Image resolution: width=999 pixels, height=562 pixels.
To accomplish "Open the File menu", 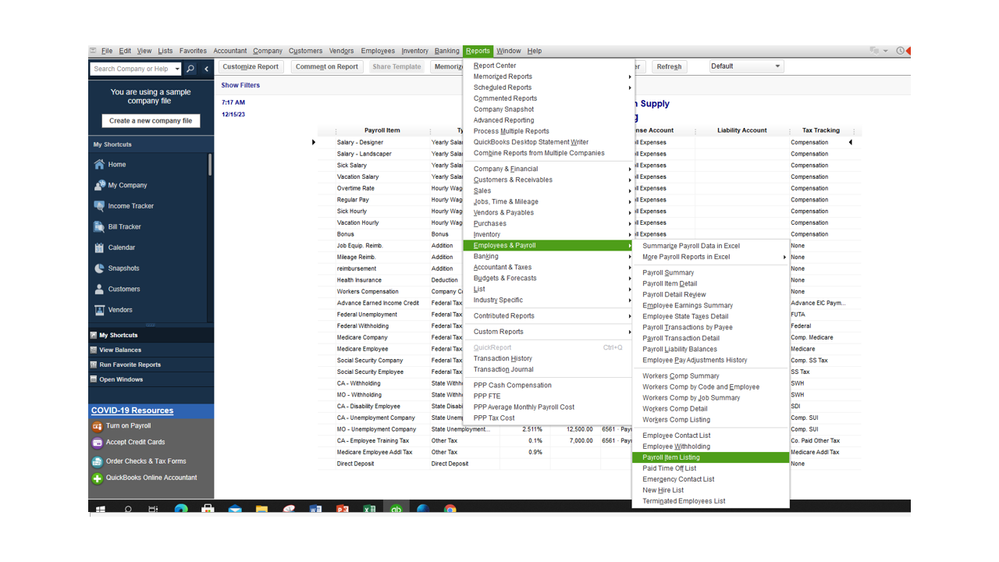I will pyautogui.click(x=106, y=51).
